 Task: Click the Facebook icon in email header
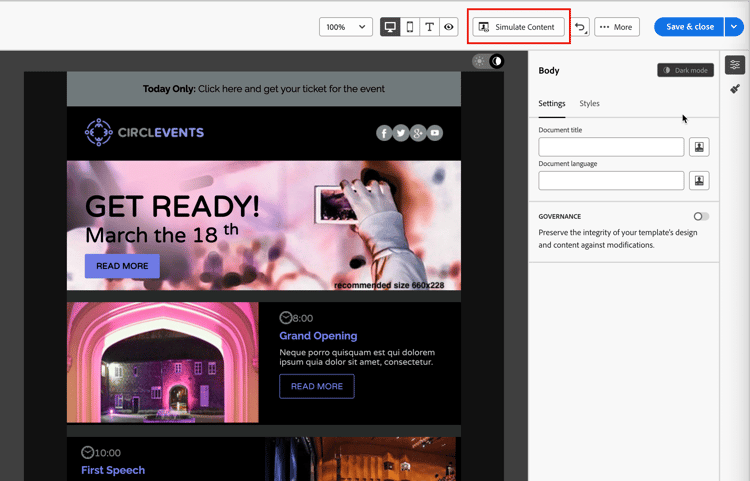click(x=384, y=133)
